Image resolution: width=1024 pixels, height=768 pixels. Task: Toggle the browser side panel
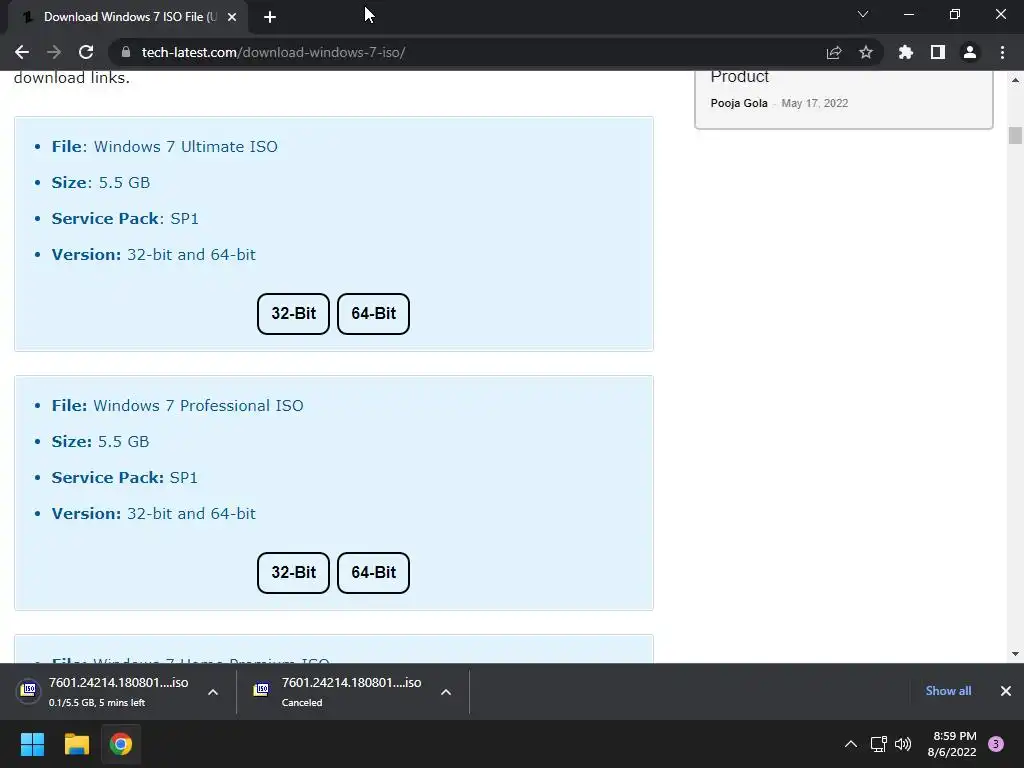938,52
